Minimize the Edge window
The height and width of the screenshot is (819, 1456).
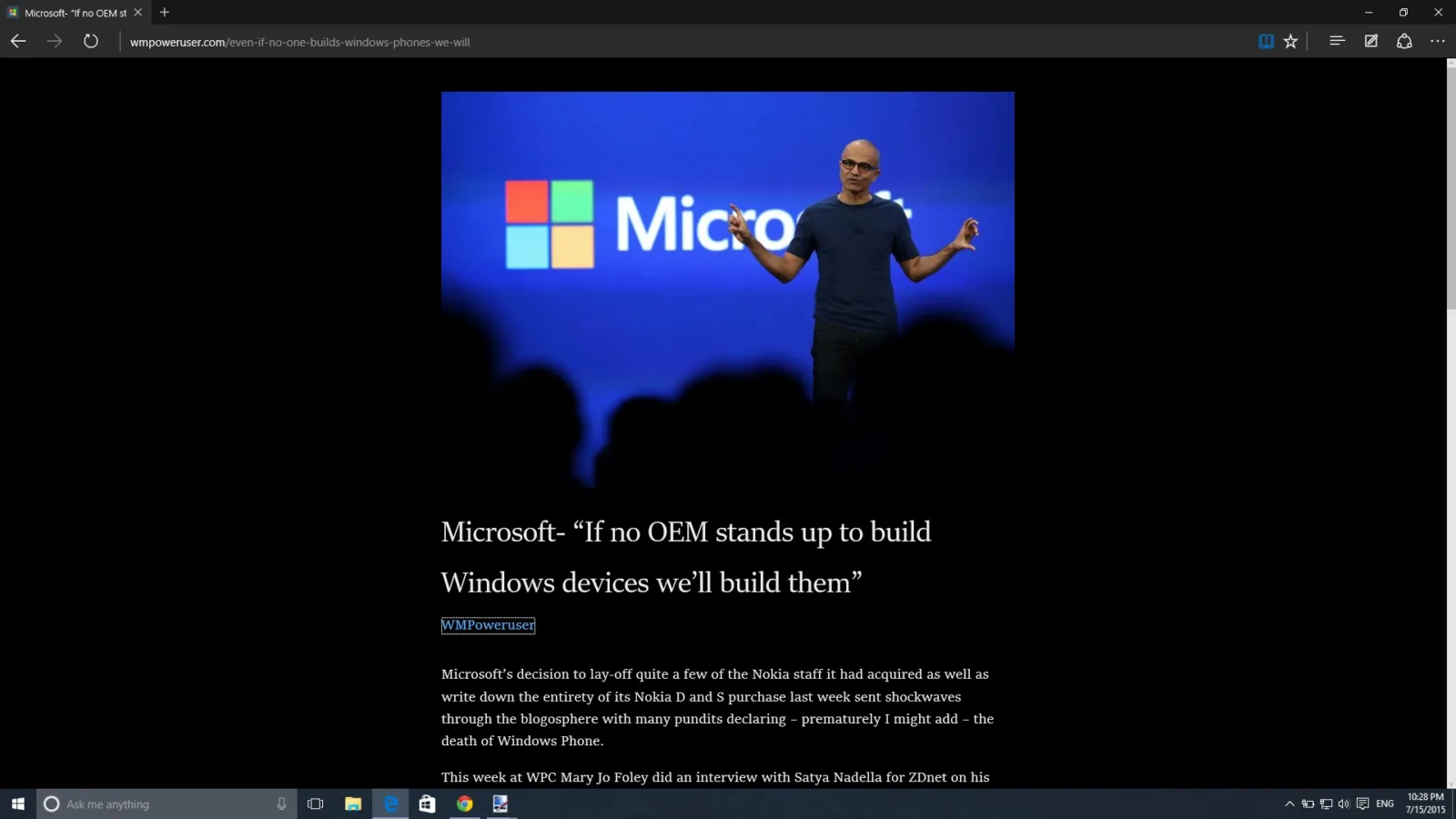click(x=1369, y=13)
